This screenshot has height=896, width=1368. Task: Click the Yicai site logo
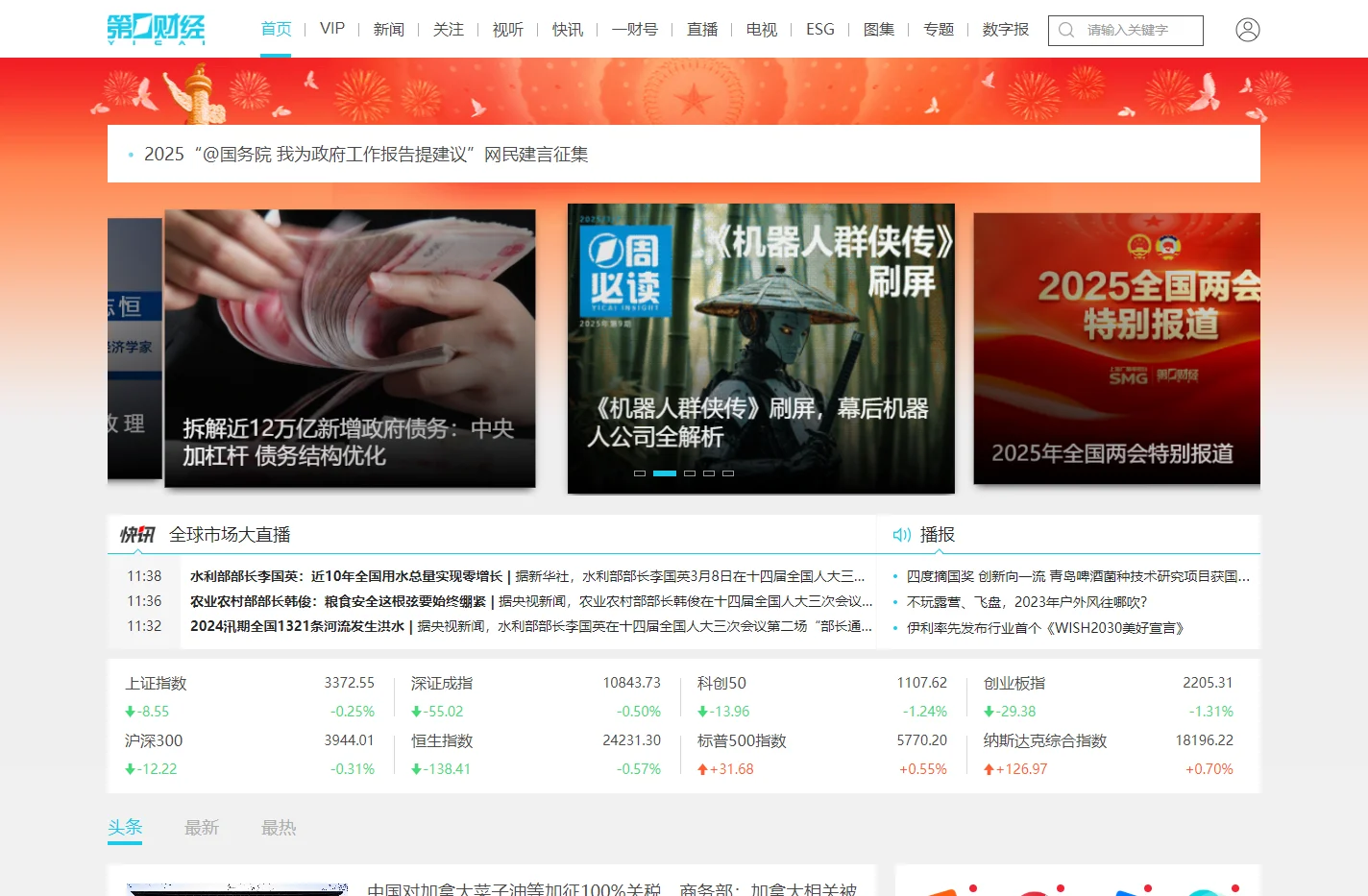pyautogui.click(x=156, y=29)
